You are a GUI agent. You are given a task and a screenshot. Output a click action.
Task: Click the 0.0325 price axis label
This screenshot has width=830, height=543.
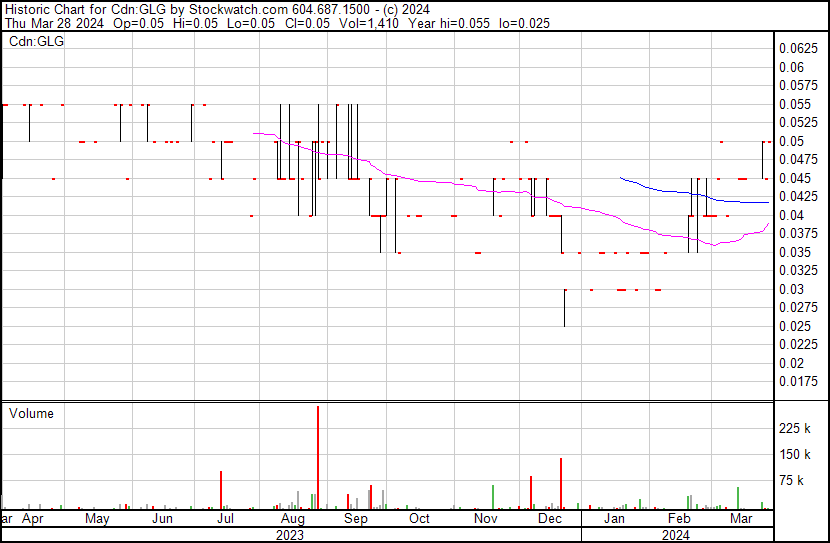click(x=798, y=270)
